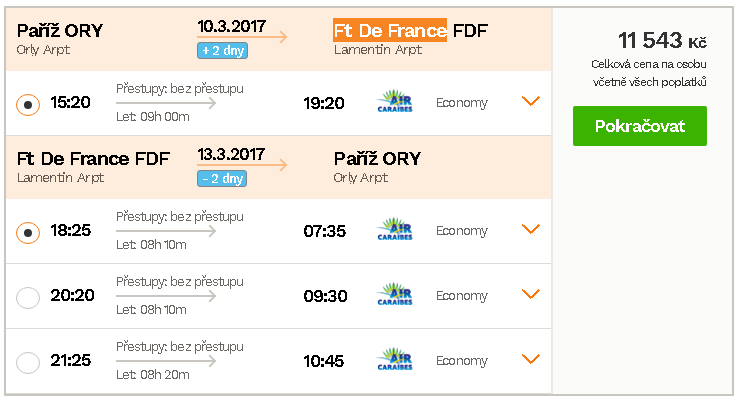Click the -2 dny badge
This screenshot has width=740, height=405.
[x=222, y=178]
